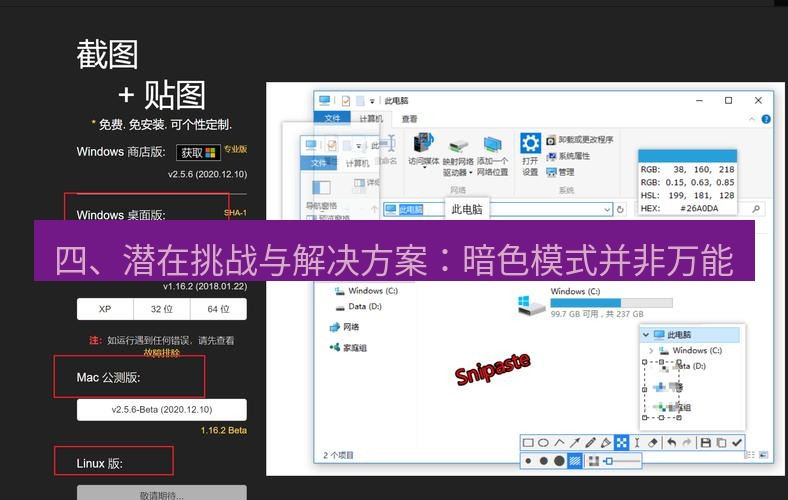Click the properties checkmark icon in title bar
Viewport: 788px width, 500px height.
coord(346,101)
